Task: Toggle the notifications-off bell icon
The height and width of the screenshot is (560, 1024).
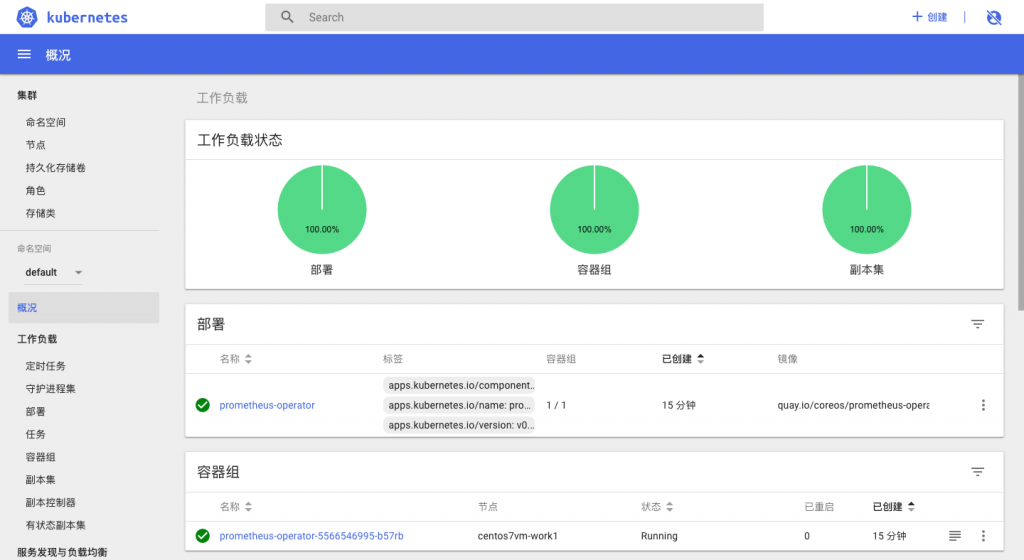Action: tap(993, 18)
